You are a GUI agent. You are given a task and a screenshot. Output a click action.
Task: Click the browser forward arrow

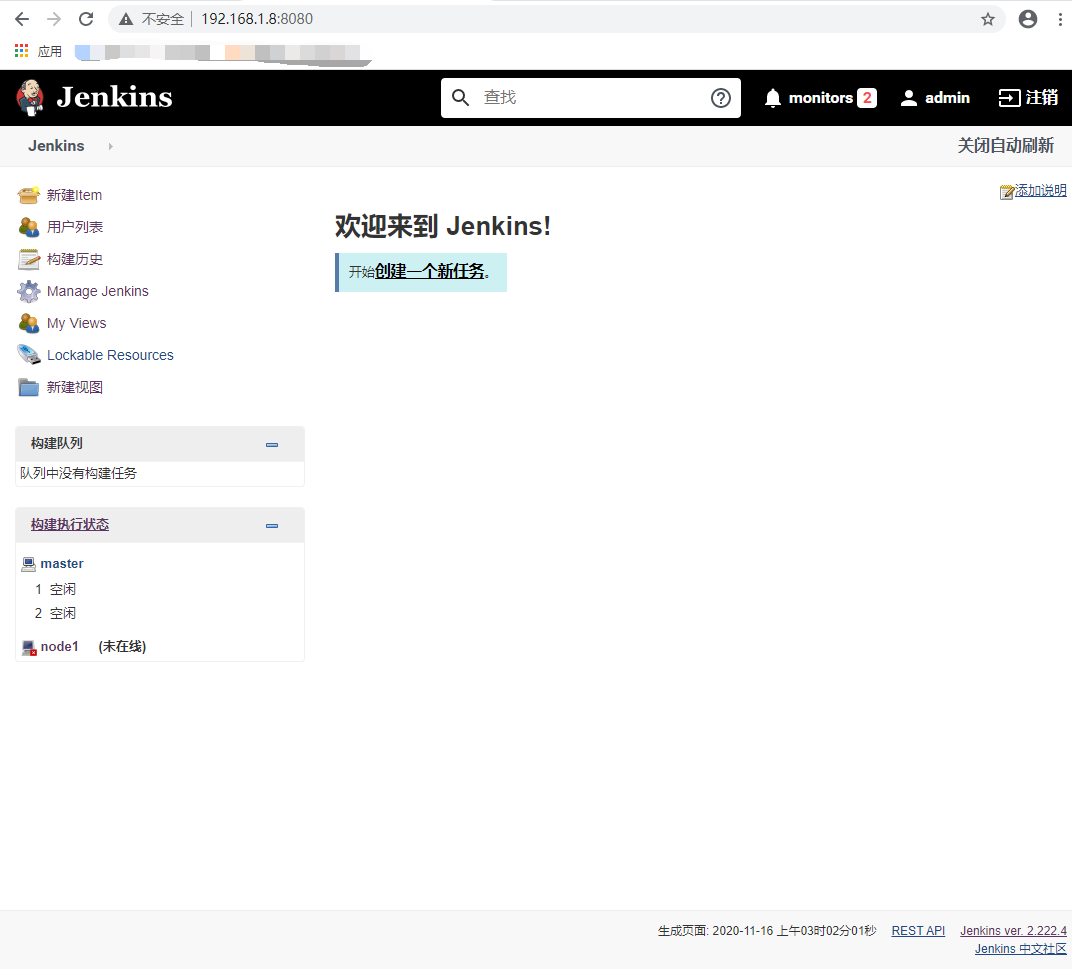[54, 19]
